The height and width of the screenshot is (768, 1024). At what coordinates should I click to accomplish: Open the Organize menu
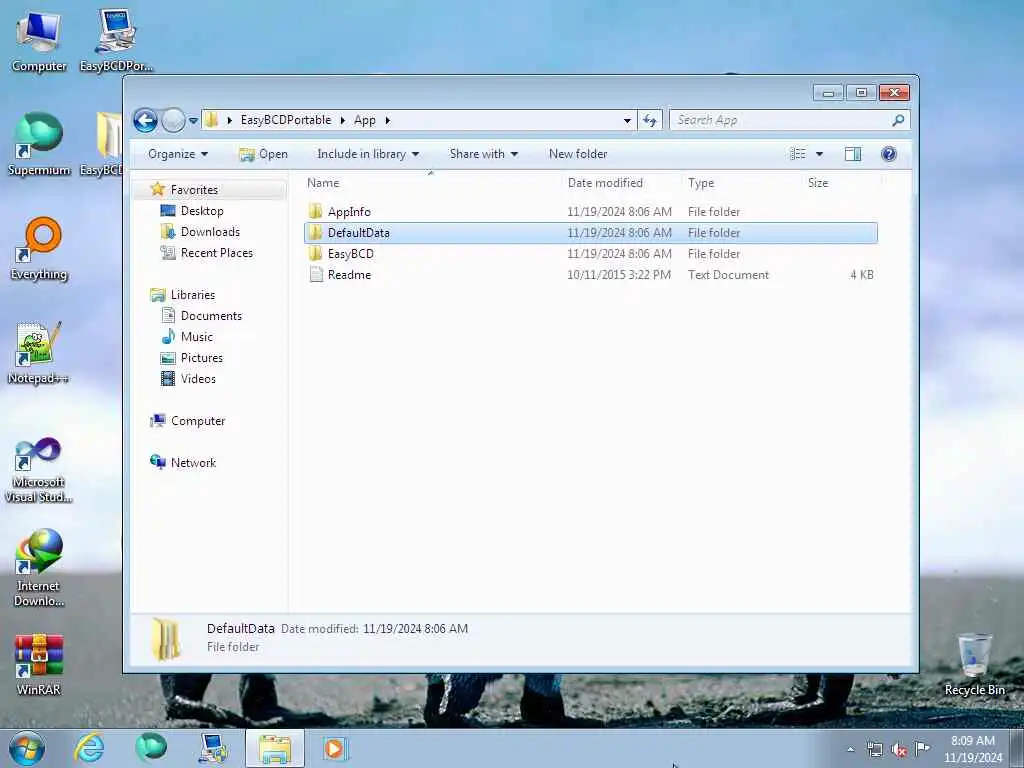178,154
